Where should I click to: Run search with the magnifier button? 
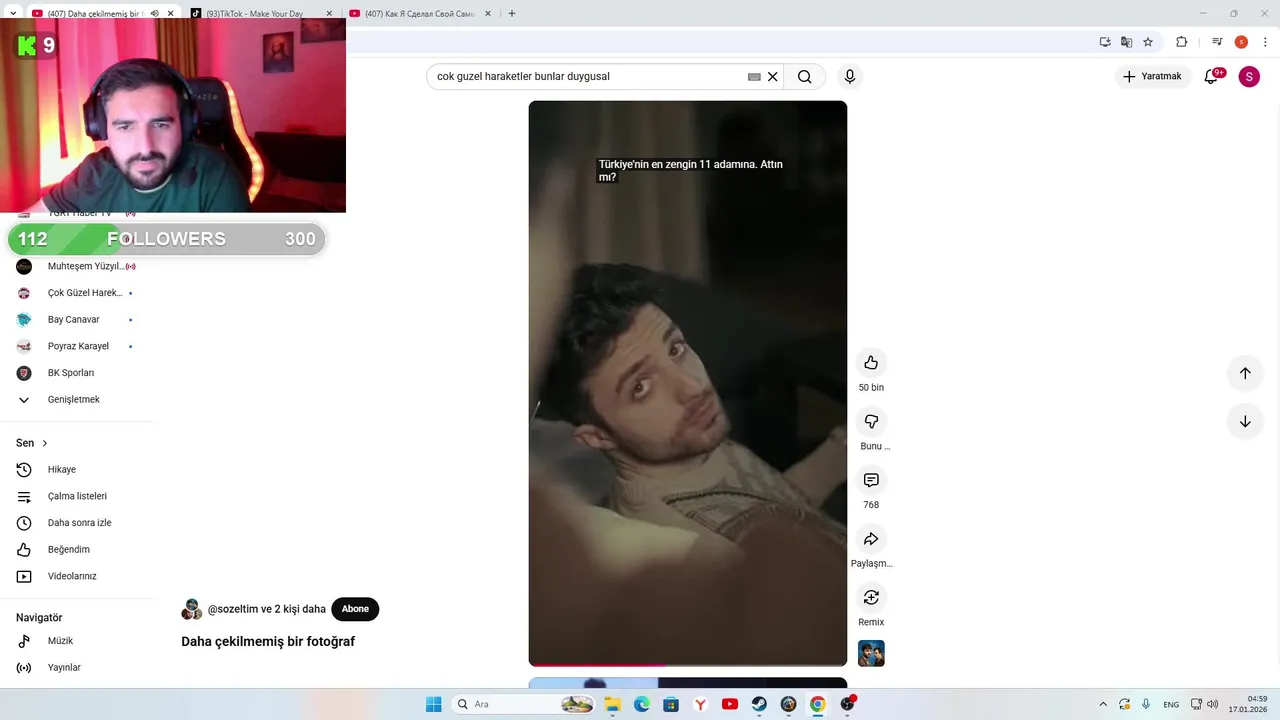(805, 76)
